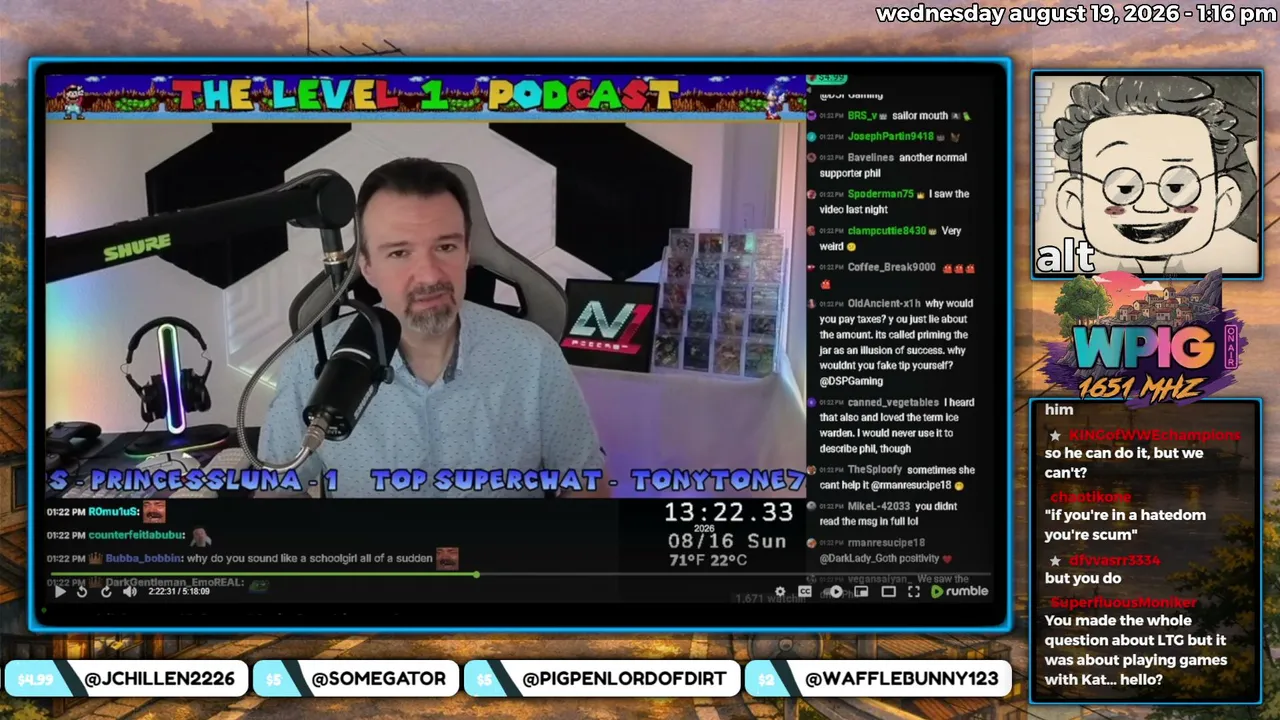Enter fullscreen on the video player
The width and height of the screenshot is (1280, 720).
[913, 592]
